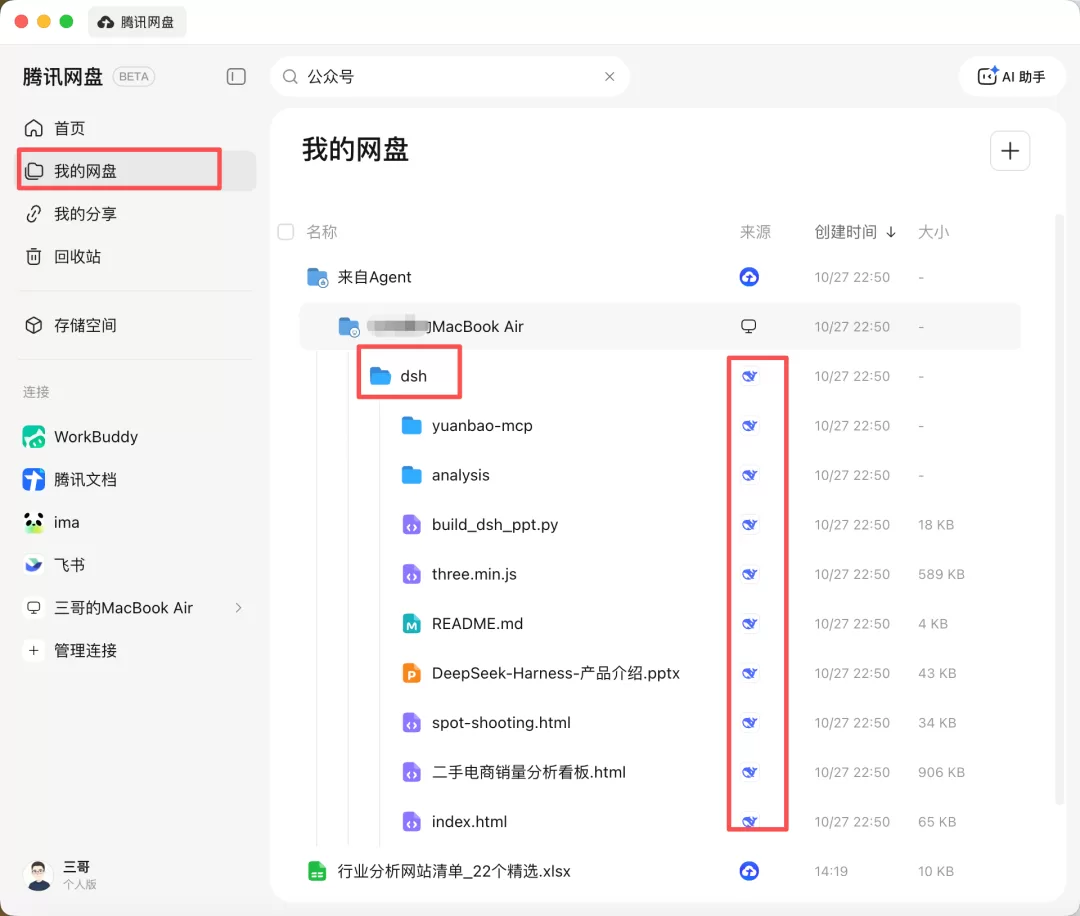This screenshot has width=1080, height=916.
Task: Click the source icon on three.min.js row
Action: (749, 574)
